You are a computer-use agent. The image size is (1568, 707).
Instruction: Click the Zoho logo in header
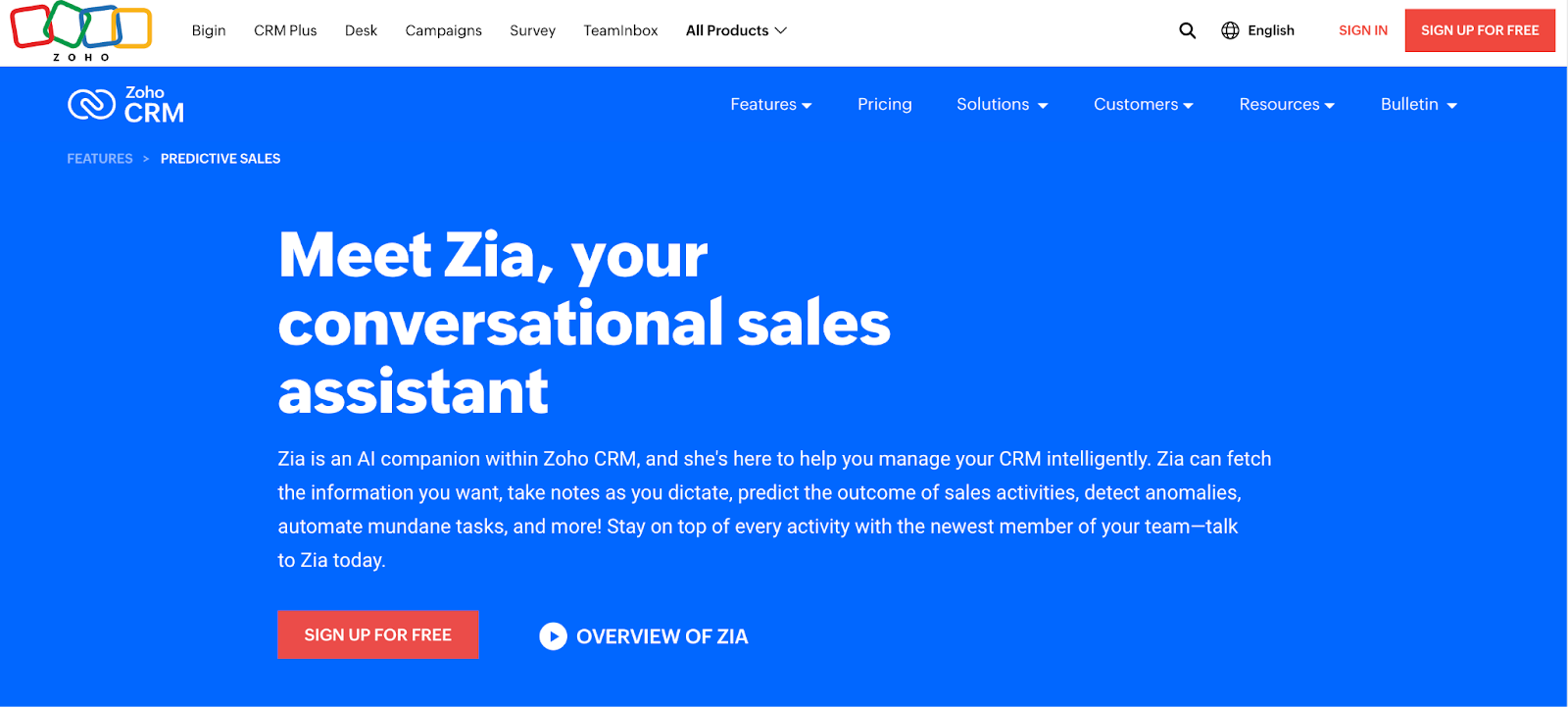pos(80,30)
